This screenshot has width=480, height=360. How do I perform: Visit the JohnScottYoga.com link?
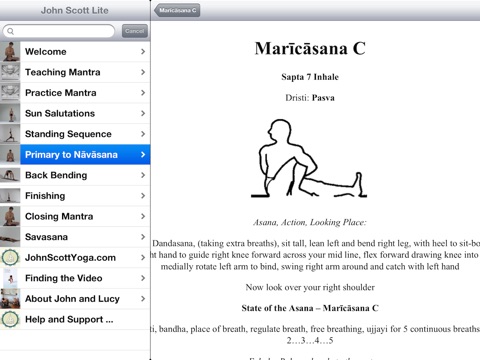pyautogui.click(x=75, y=258)
